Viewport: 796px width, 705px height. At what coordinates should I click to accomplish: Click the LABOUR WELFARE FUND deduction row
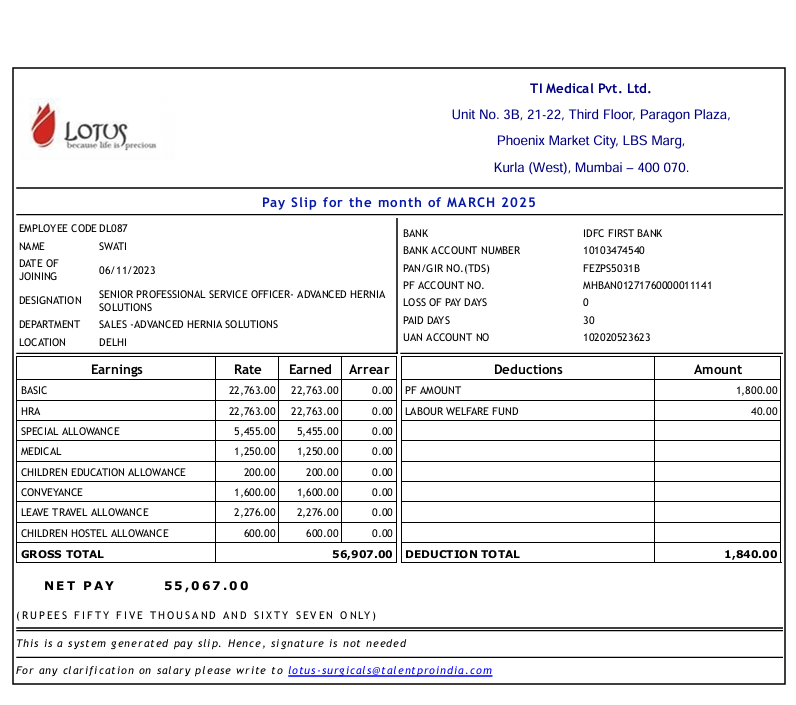click(461, 411)
